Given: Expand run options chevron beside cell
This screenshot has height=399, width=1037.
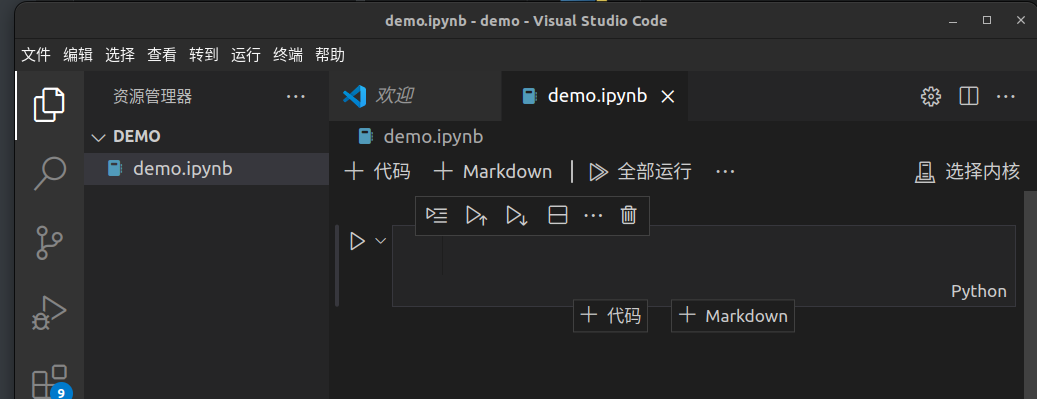Looking at the screenshot, I should 380,241.
